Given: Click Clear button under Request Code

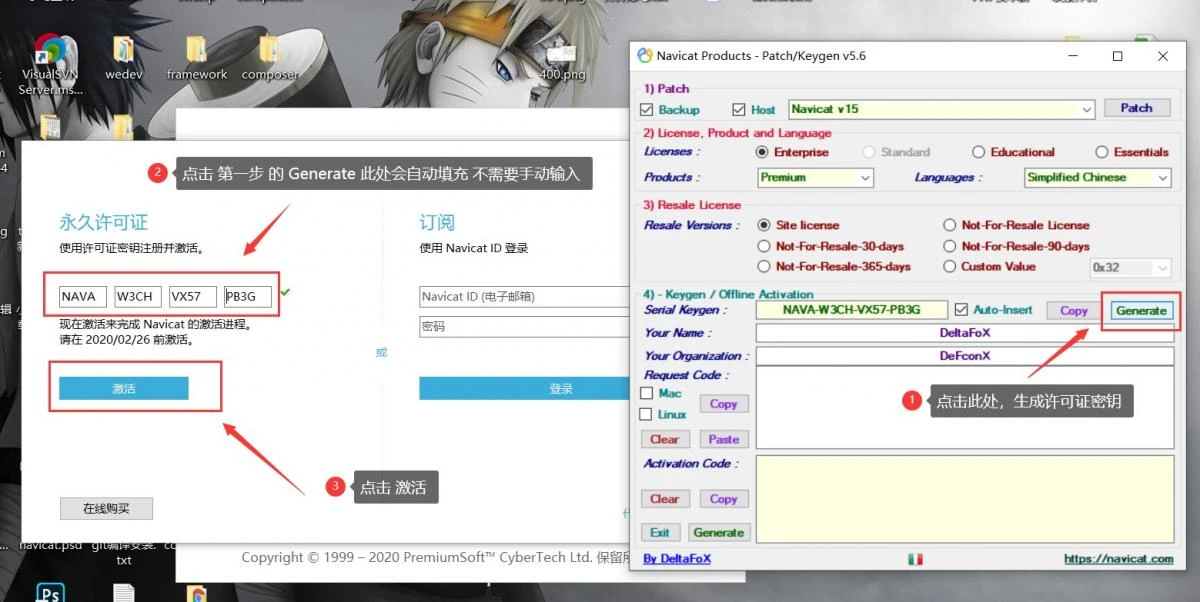Looking at the screenshot, I should click(664, 439).
